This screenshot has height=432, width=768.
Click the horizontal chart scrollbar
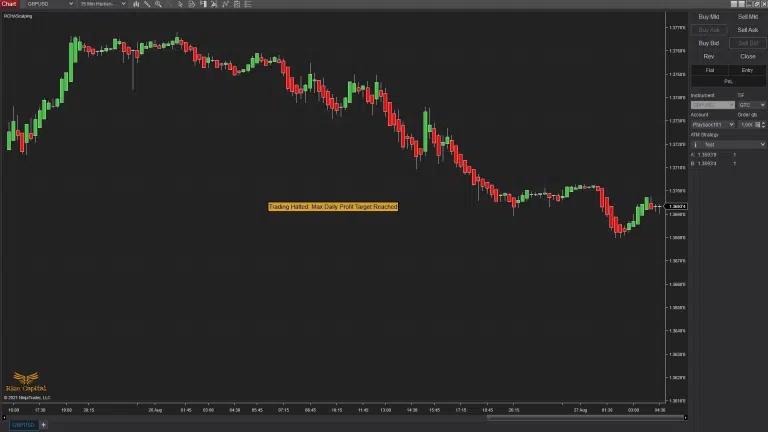[570, 417]
